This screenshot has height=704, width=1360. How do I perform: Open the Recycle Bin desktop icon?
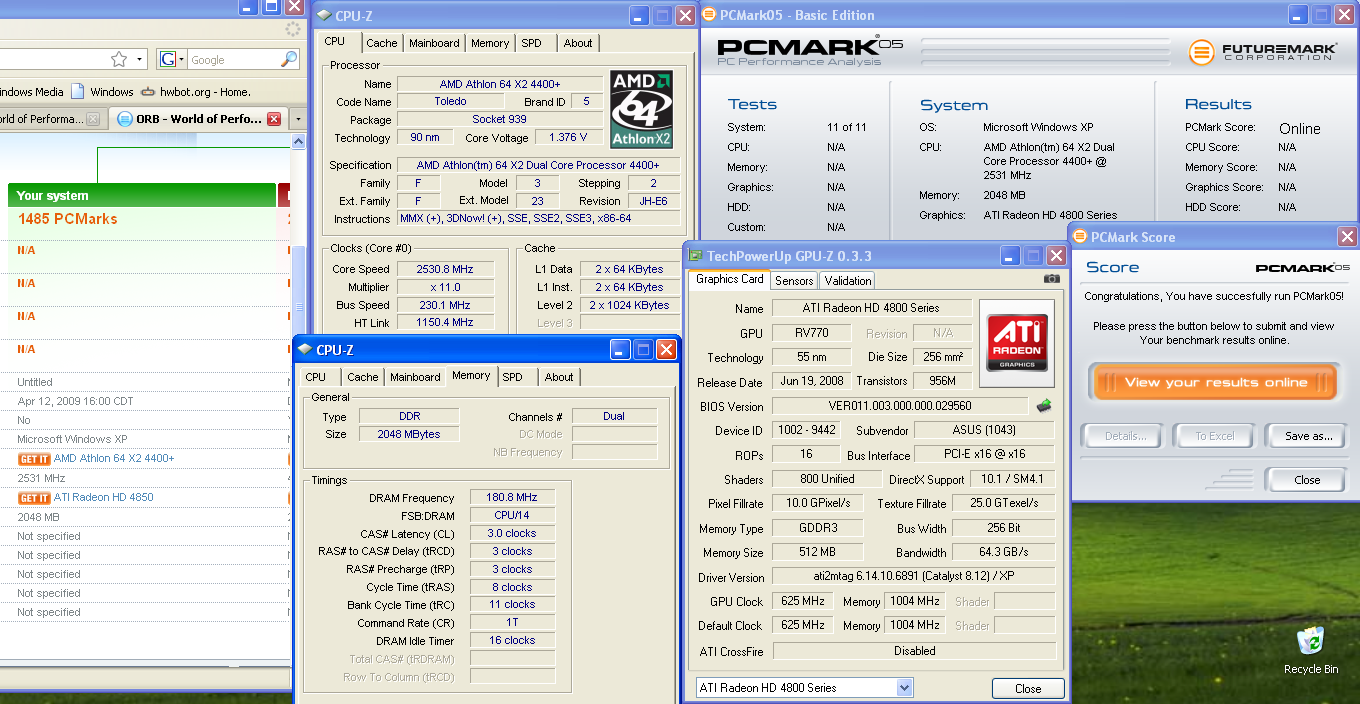point(1310,649)
